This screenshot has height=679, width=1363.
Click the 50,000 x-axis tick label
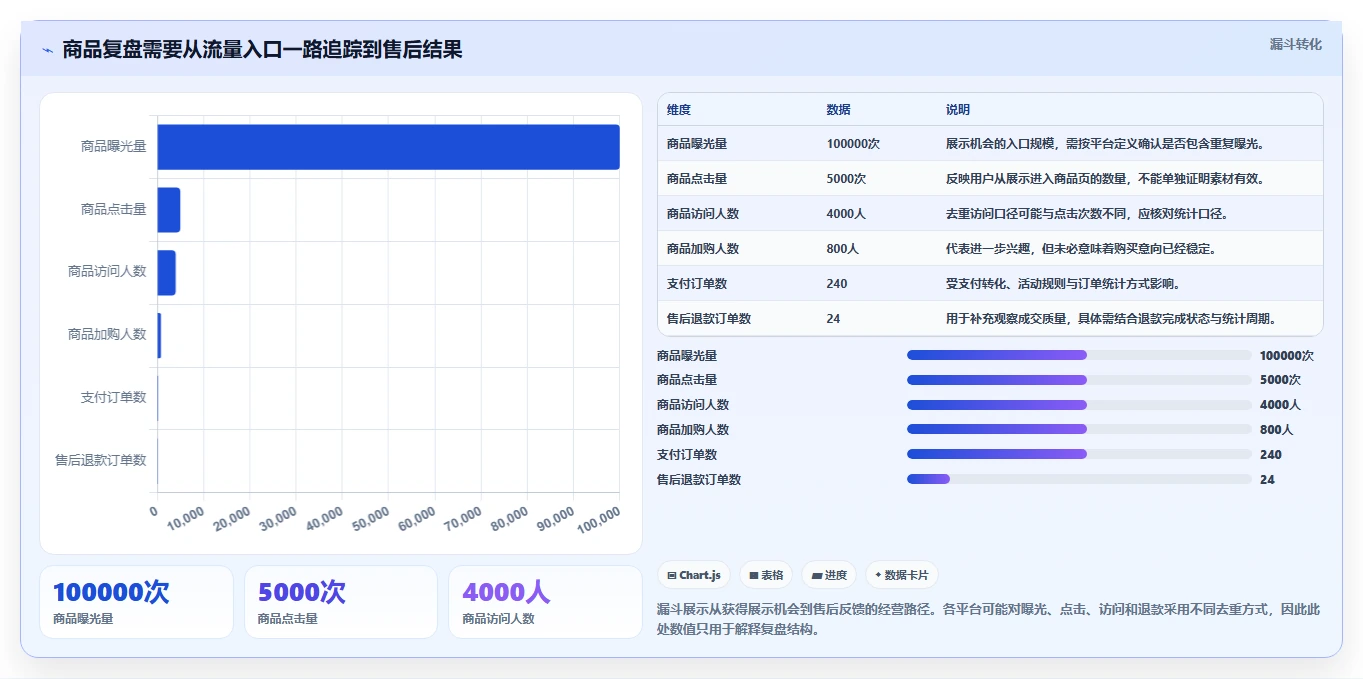click(x=371, y=517)
